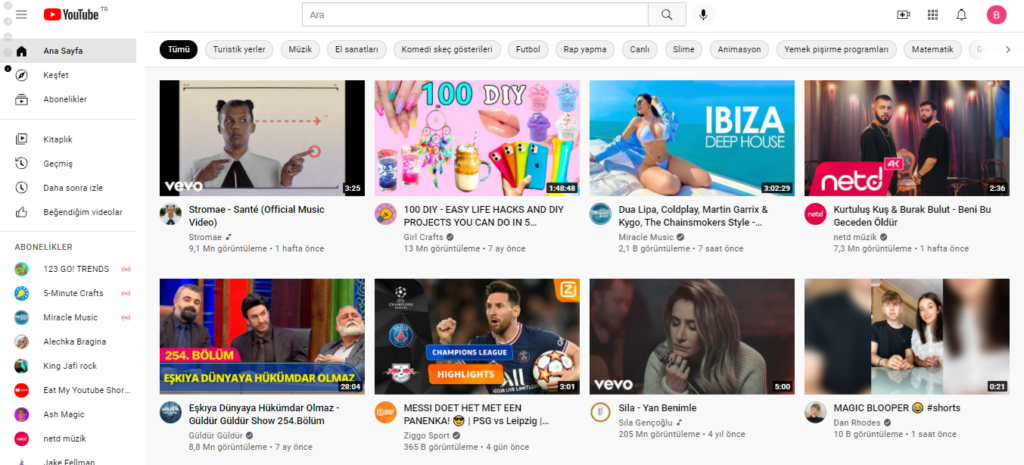Select the Tümü filter chip
The width and height of the screenshot is (1024, 465).
(x=178, y=50)
